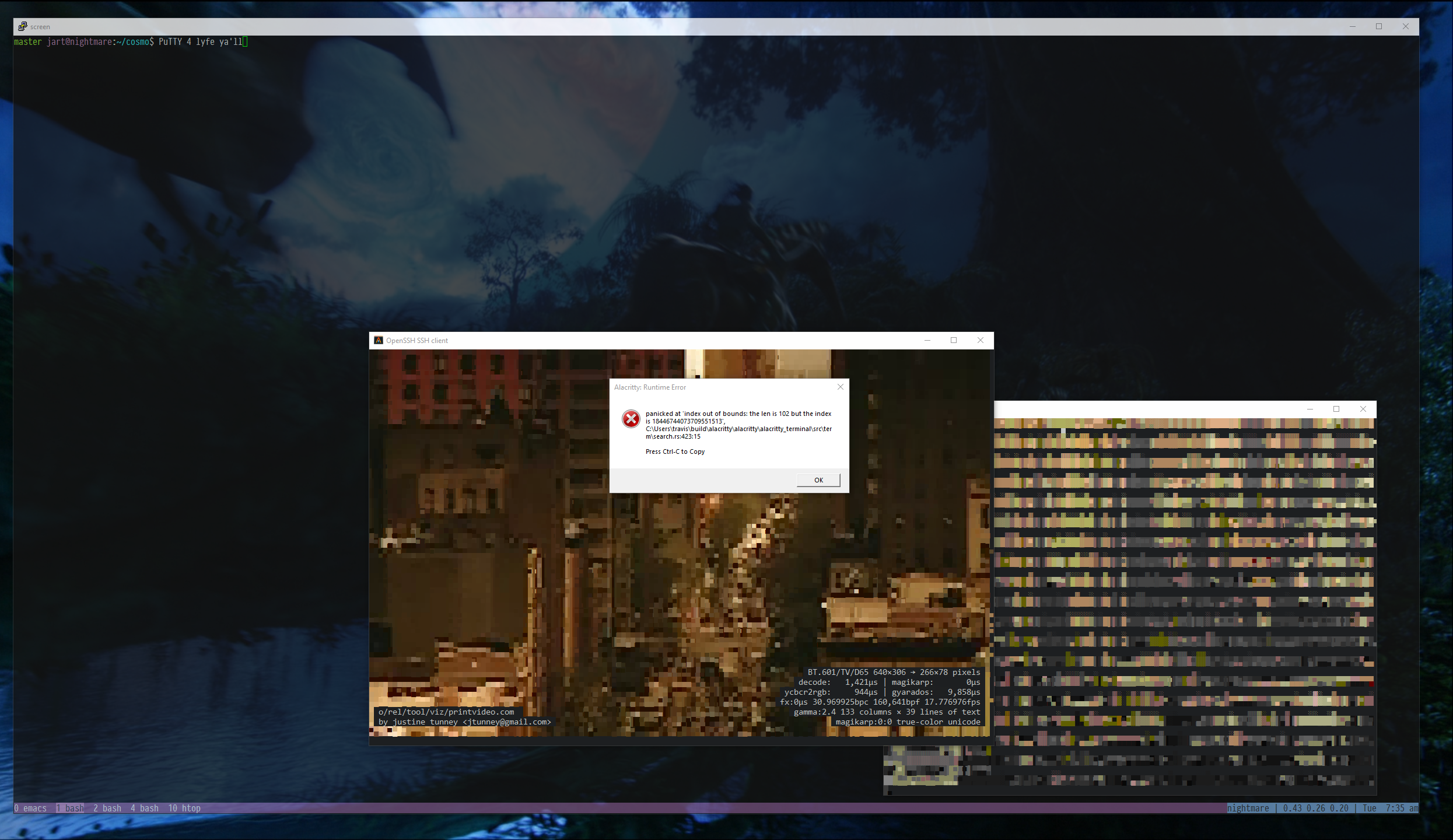The image size is (1453, 840).
Task: Click the 'jtunney@gmail.com' author line
Action: [464, 722]
